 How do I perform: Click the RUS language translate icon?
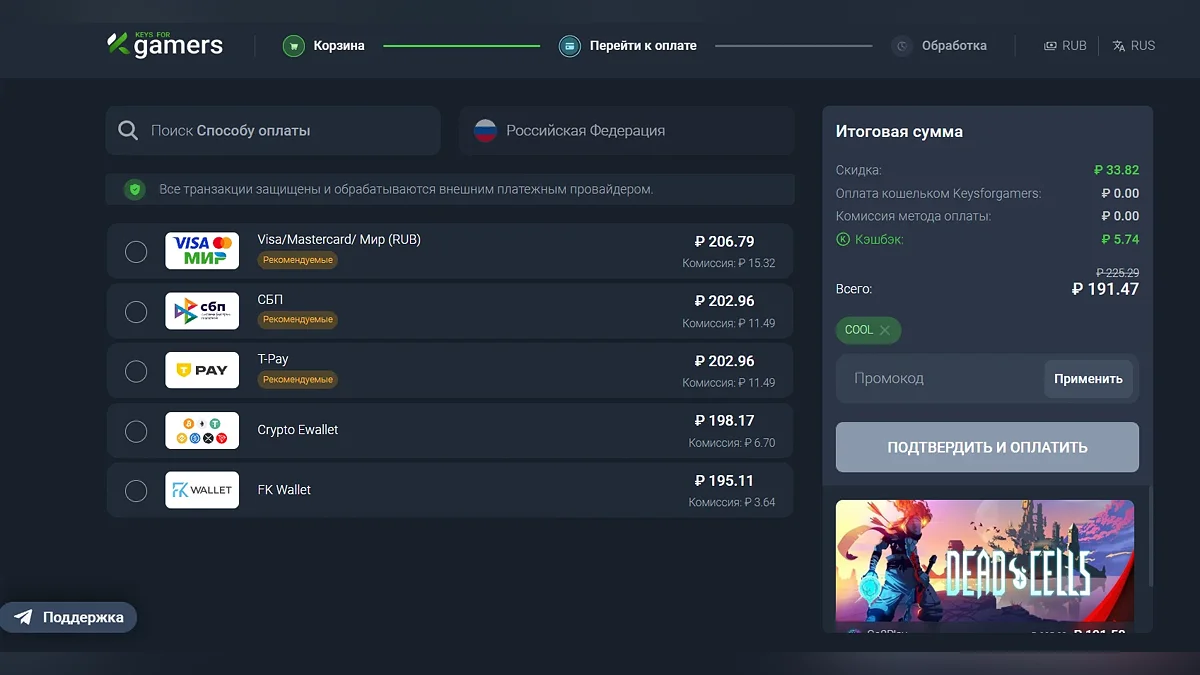tap(1119, 46)
